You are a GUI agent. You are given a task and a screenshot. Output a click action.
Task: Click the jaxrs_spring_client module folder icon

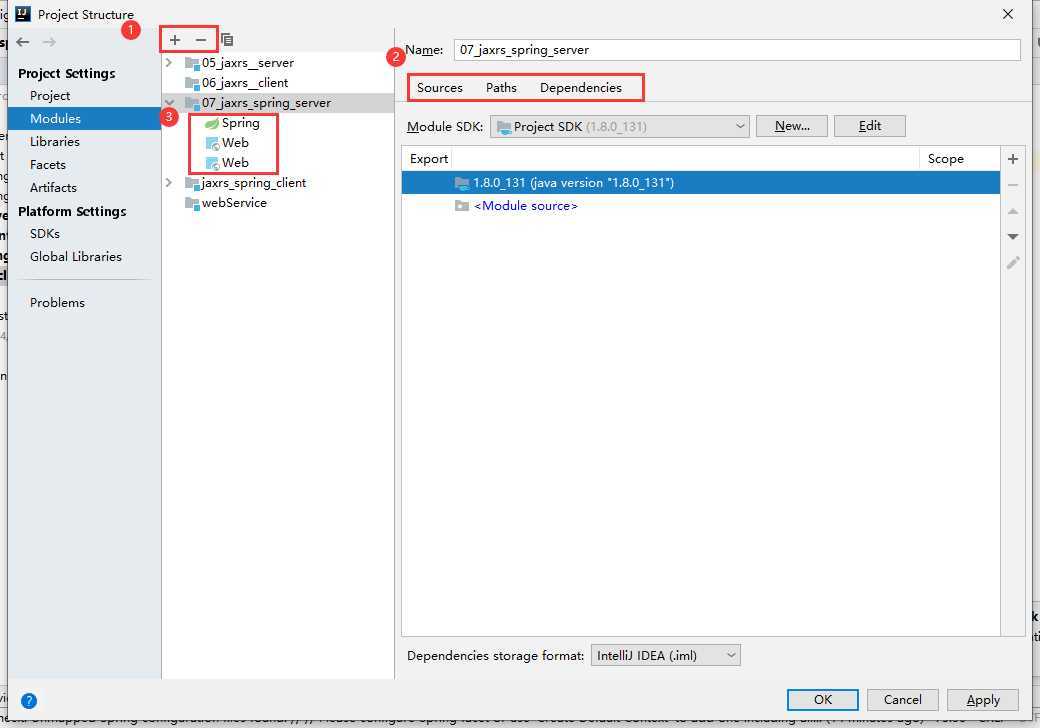[192, 184]
